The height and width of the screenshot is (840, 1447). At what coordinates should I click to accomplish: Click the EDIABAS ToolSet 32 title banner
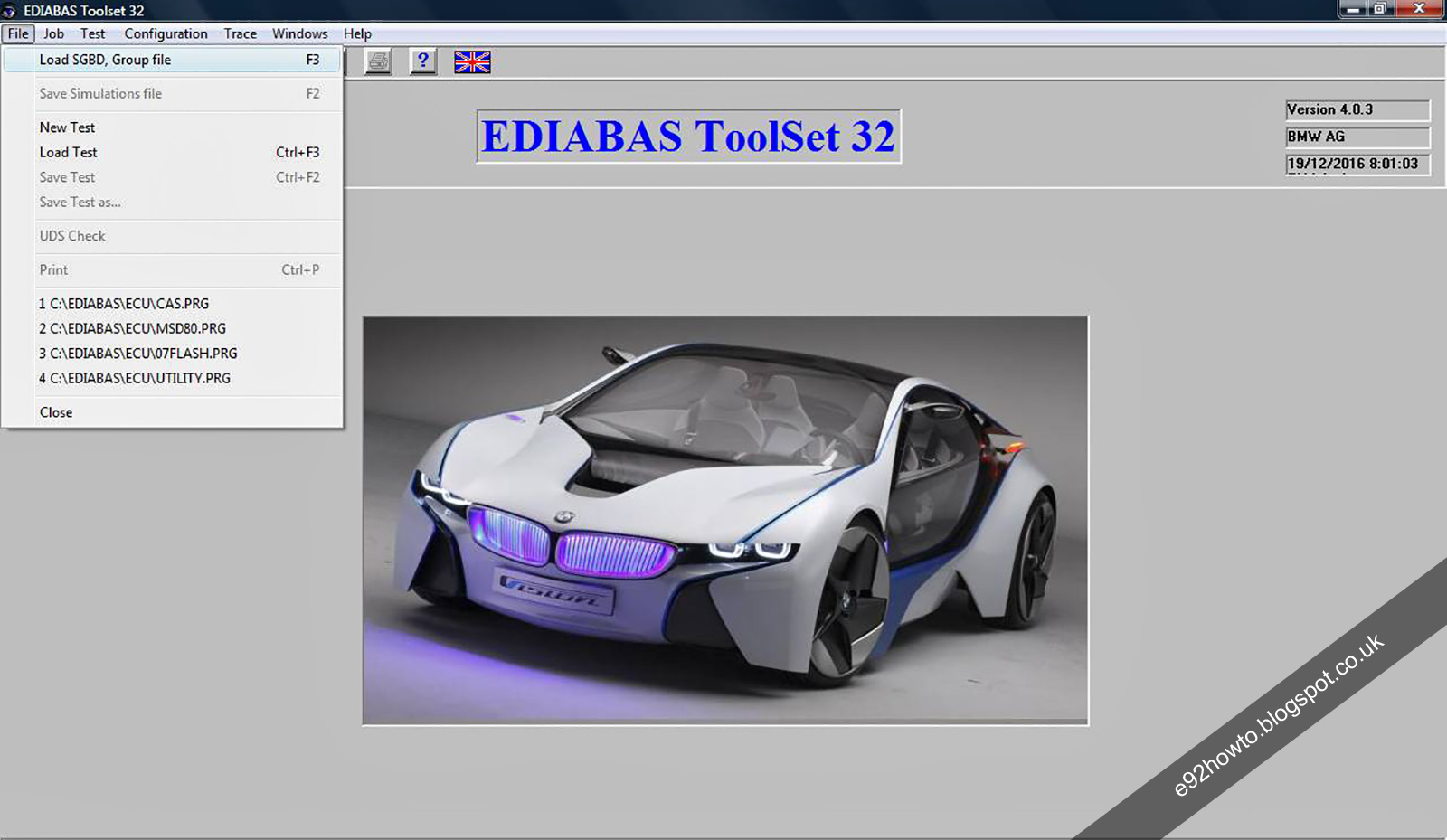click(x=688, y=137)
